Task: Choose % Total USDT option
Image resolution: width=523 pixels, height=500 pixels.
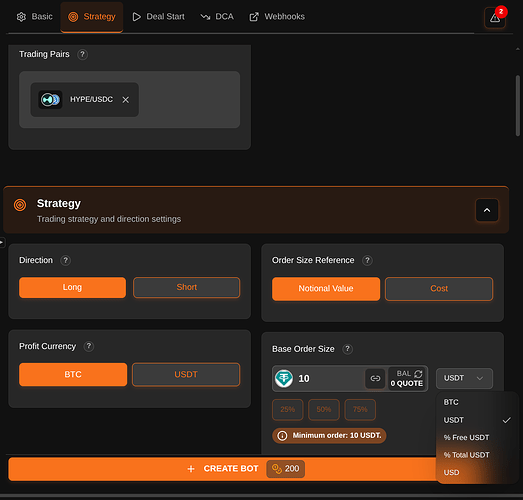Action: click(x=477, y=455)
